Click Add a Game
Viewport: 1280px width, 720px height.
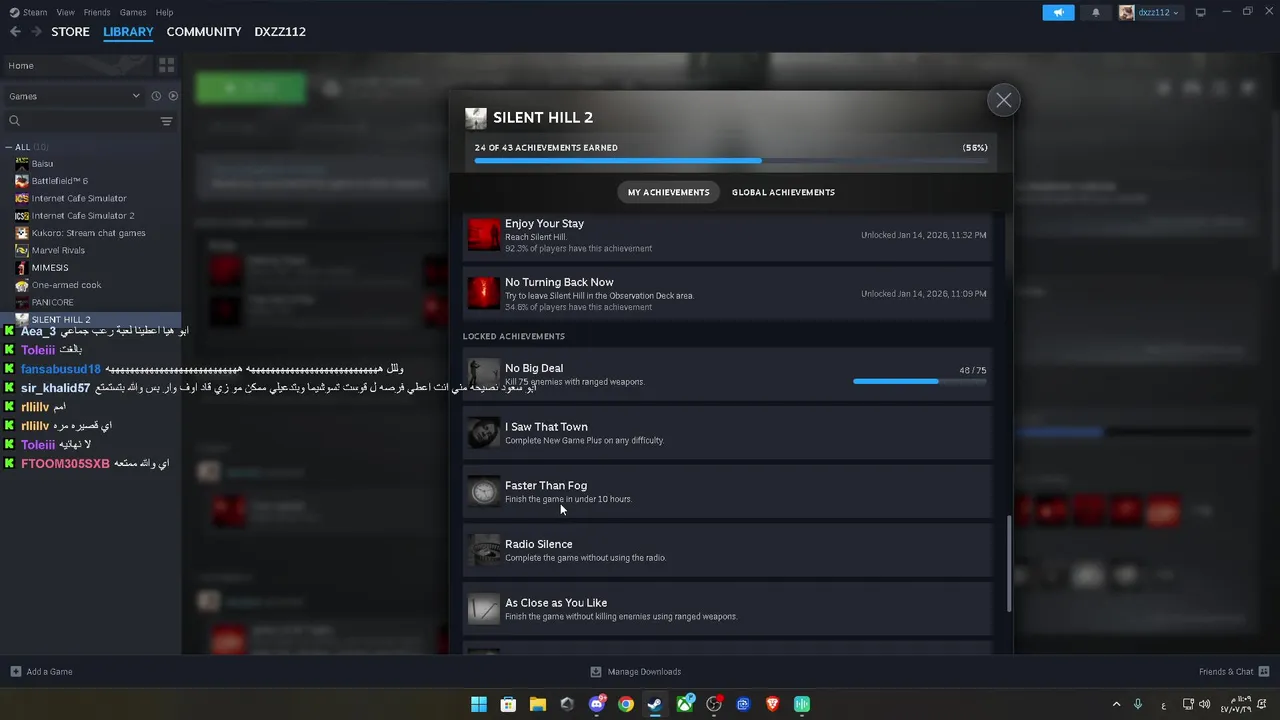pyautogui.click(x=41, y=672)
